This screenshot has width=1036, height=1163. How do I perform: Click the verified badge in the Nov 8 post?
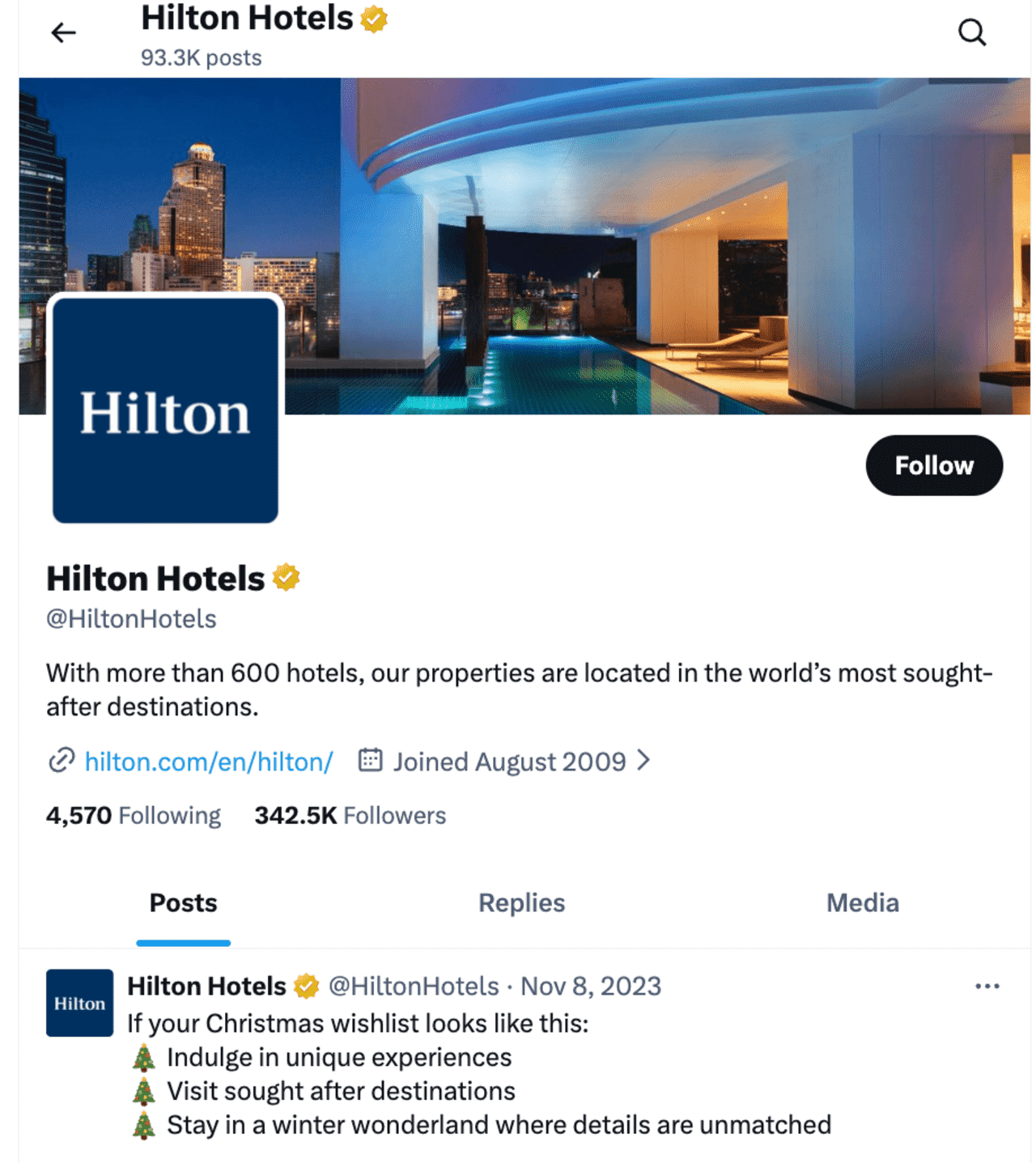[x=306, y=987]
